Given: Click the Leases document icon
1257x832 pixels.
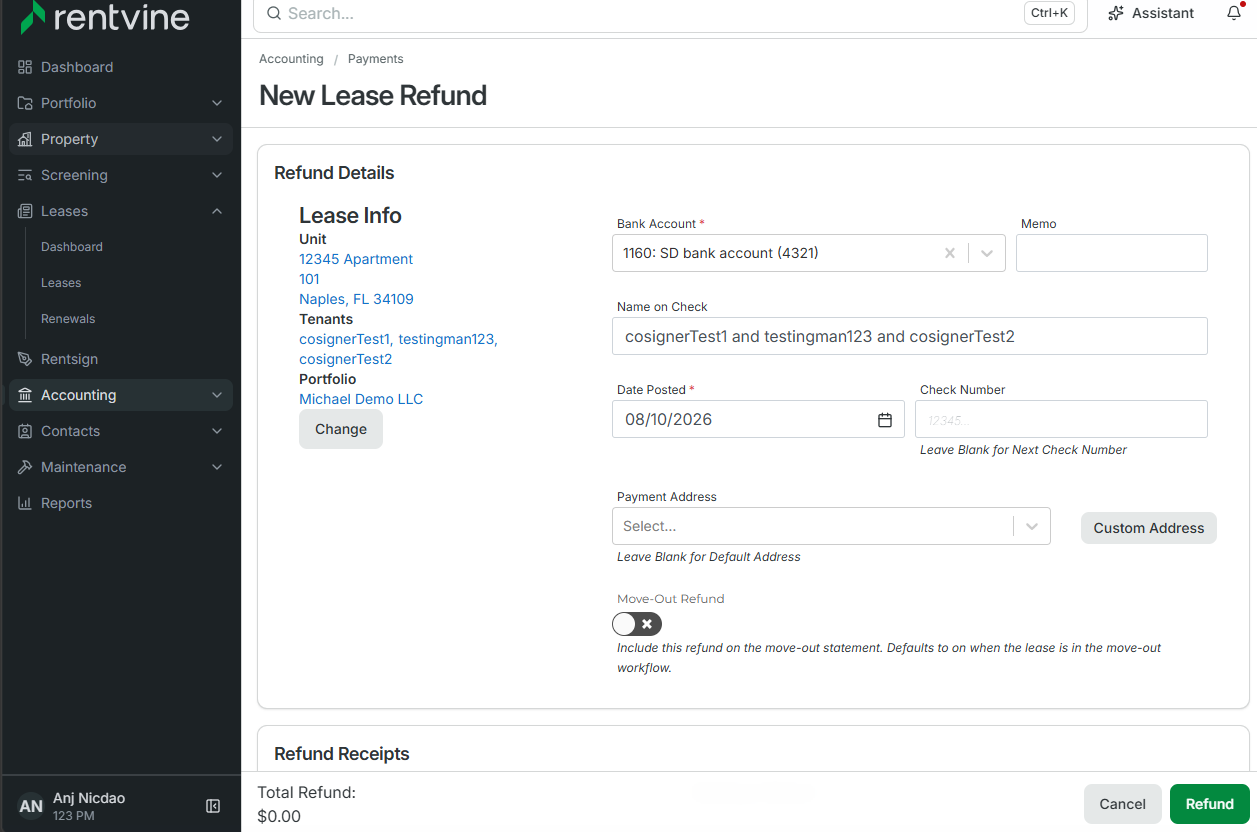Looking at the screenshot, I should coord(25,211).
